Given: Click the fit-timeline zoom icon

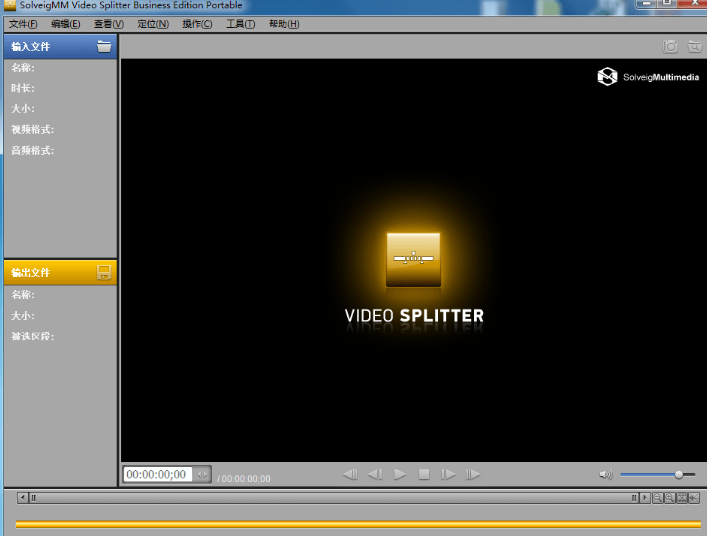Looking at the screenshot, I should [x=682, y=498].
